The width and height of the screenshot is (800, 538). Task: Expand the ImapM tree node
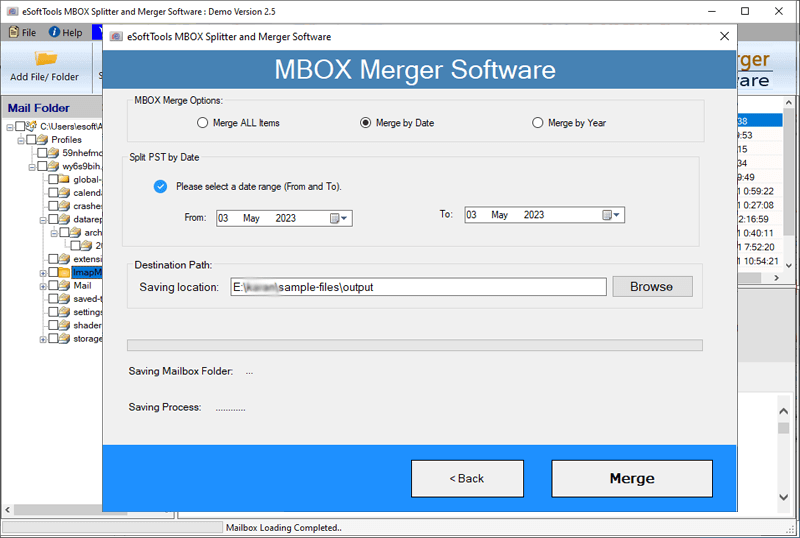click(x=43, y=273)
